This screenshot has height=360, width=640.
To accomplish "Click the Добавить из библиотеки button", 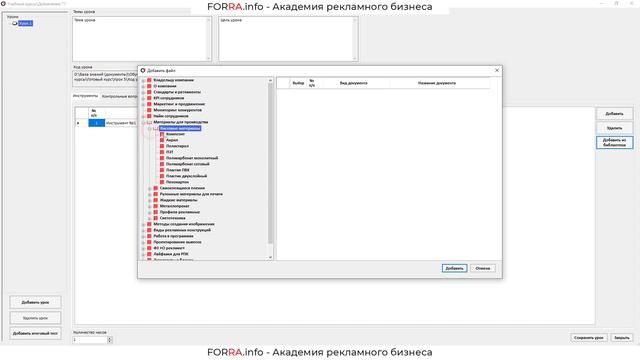I will coord(614,142).
